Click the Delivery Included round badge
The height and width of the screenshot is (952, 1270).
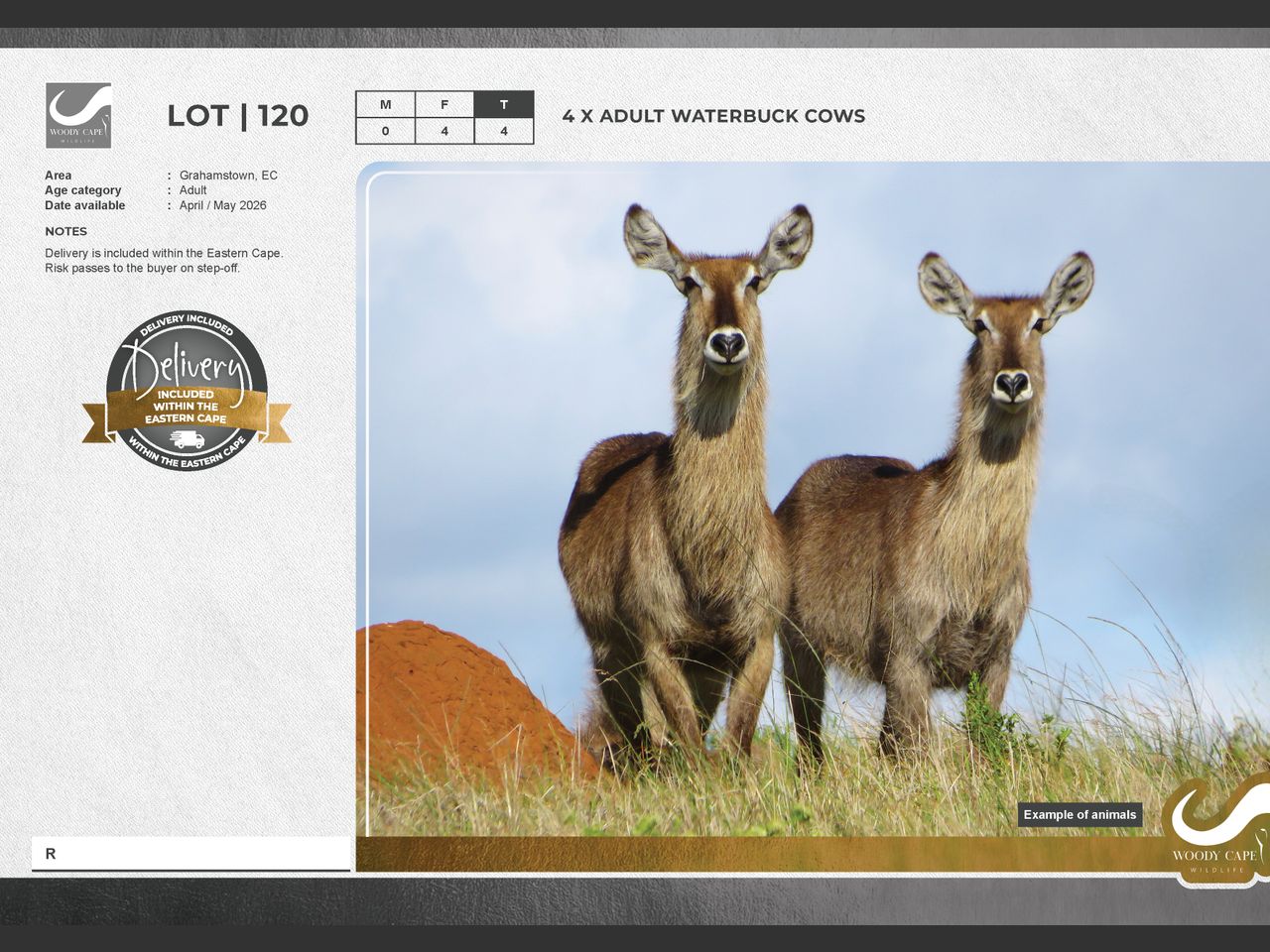pos(187,391)
